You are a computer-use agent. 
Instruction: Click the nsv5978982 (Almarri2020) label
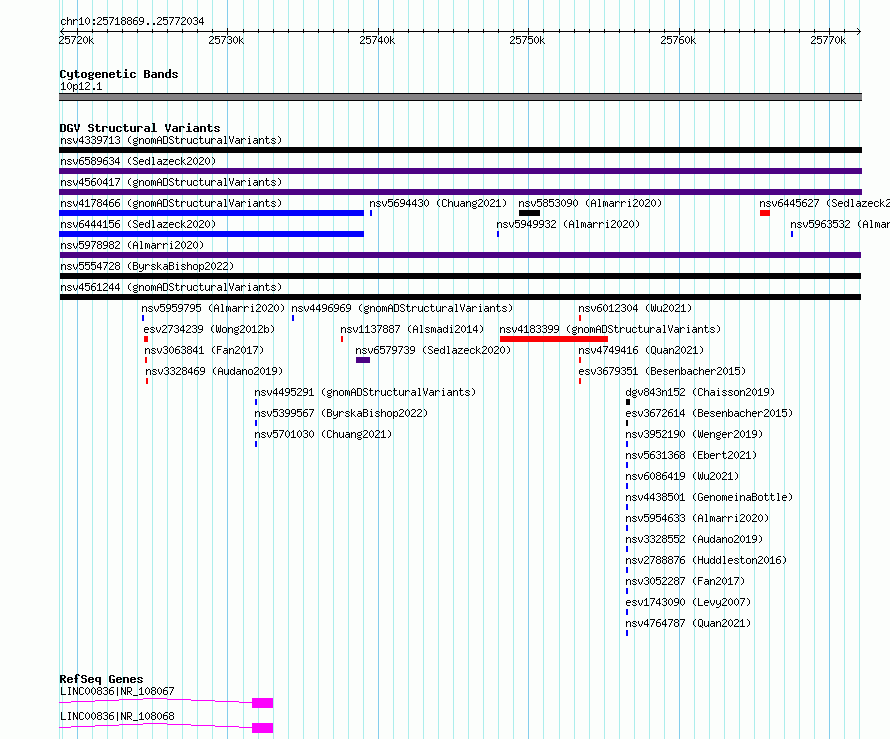tap(132, 245)
